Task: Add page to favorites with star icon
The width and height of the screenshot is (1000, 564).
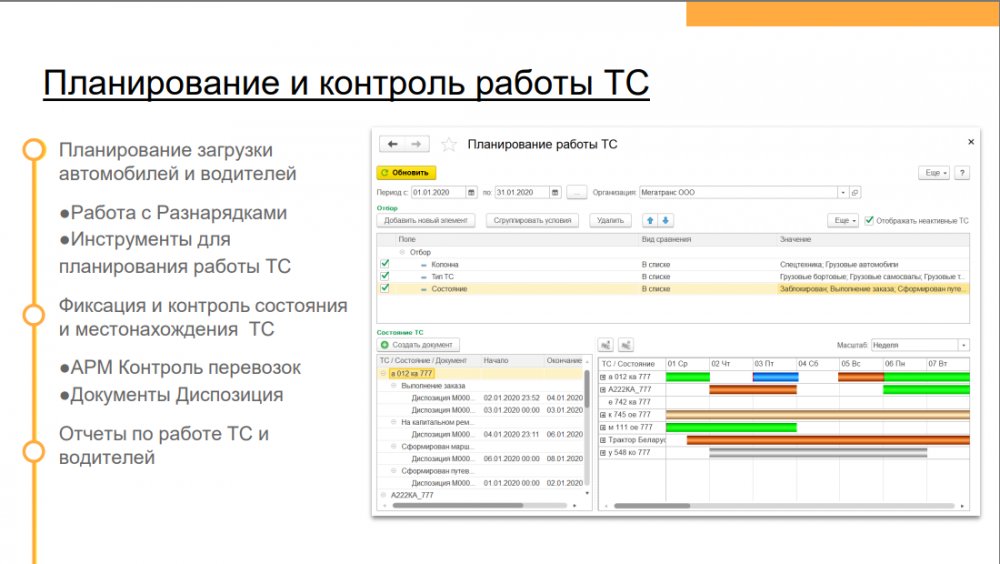Action: tap(449, 145)
